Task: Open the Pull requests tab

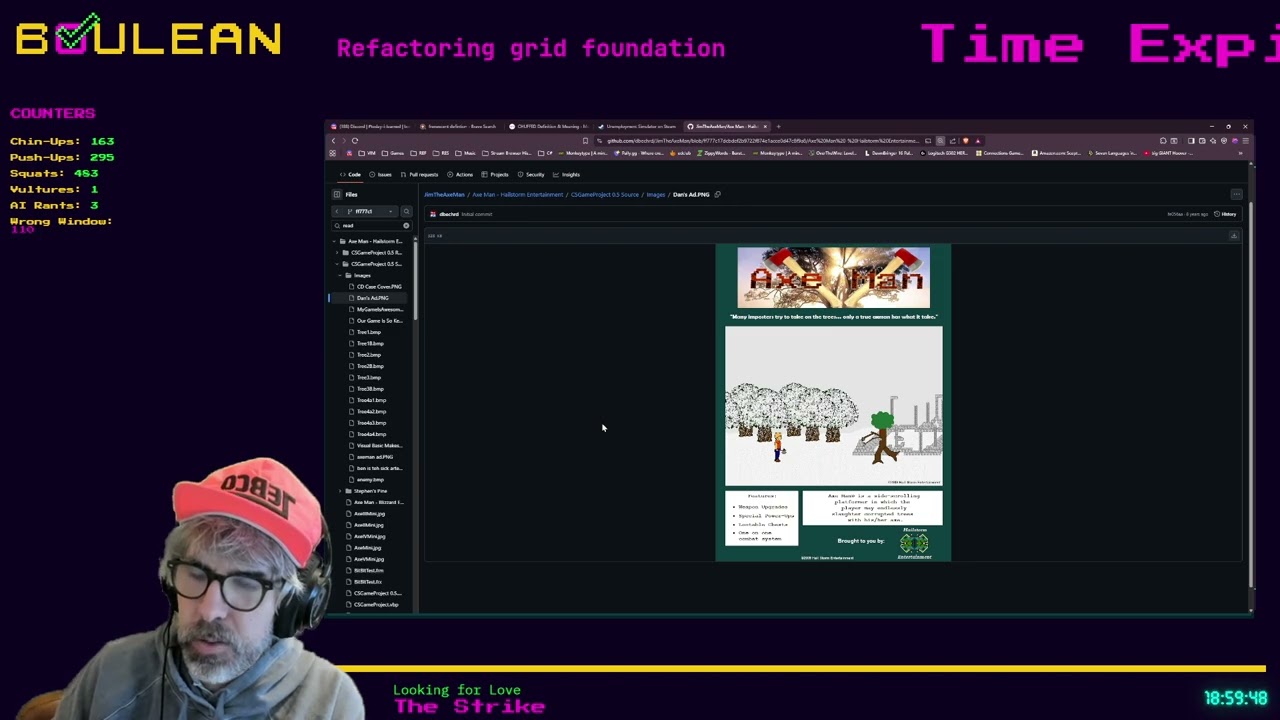Action: pyautogui.click(x=420, y=175)
